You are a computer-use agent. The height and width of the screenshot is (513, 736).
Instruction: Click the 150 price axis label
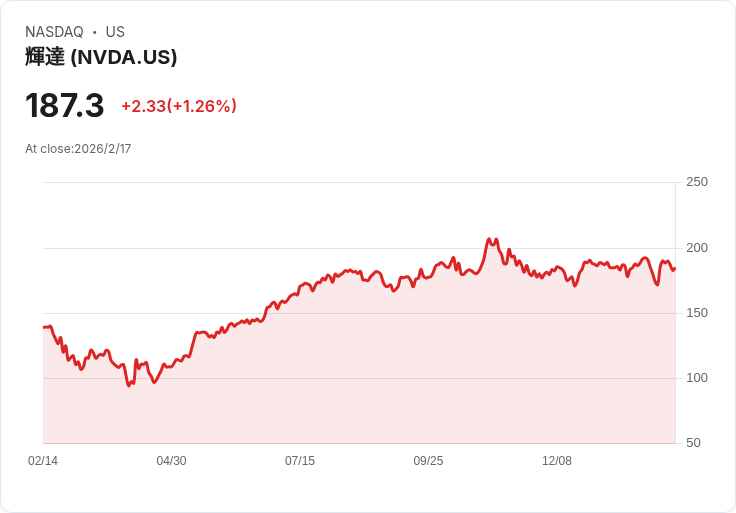pos(697,313)
